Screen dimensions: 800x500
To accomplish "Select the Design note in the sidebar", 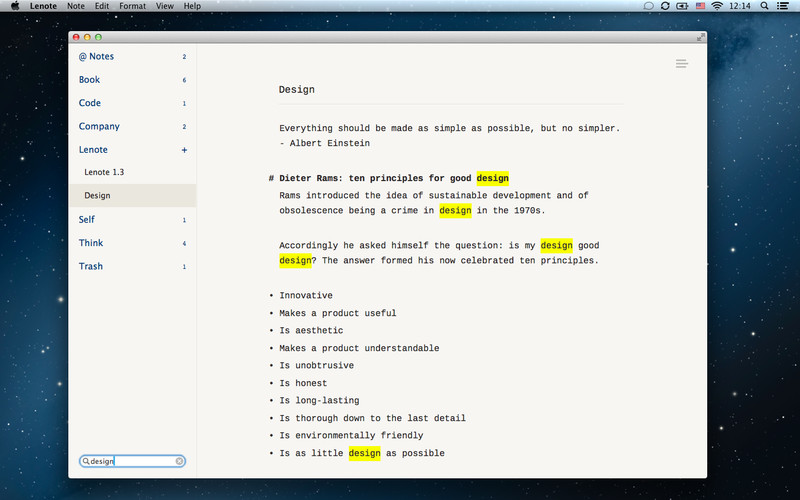I will click(x=133, y=195).
